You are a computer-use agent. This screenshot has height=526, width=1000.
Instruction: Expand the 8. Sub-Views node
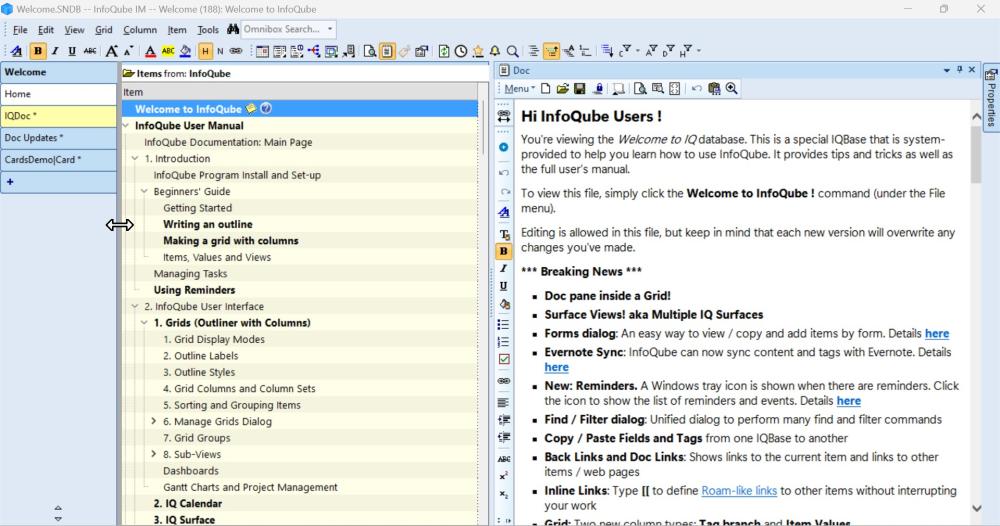pyautogui.click(x=154, y=454)
